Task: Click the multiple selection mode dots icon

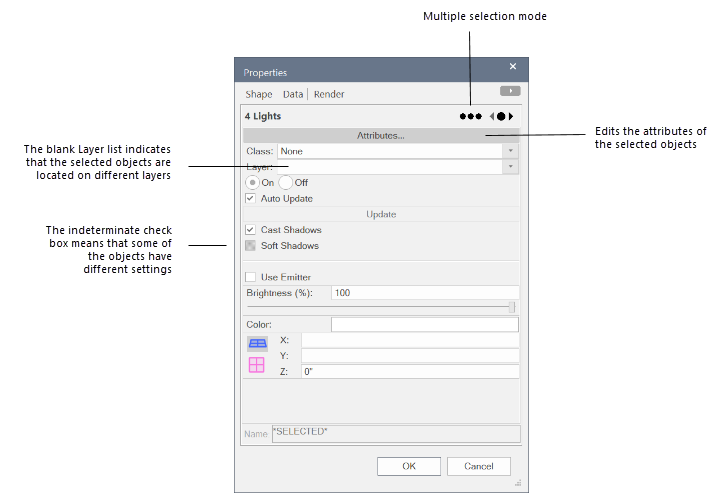Action: (x=470, y=116)
